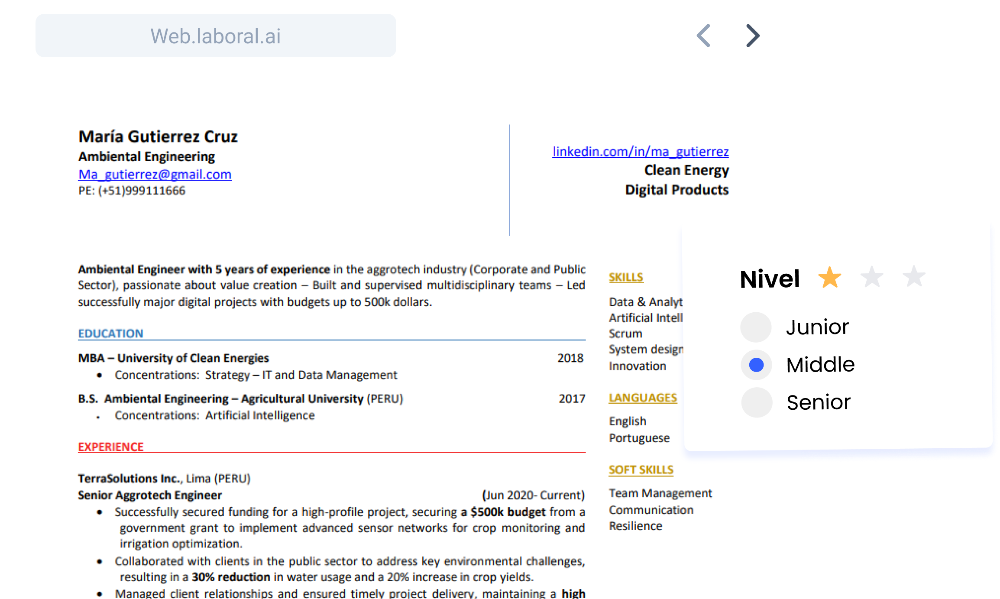Screen dimensions: 1000x599
Task: Click the 'Digital Products' header text
Action: coord(677,190)
